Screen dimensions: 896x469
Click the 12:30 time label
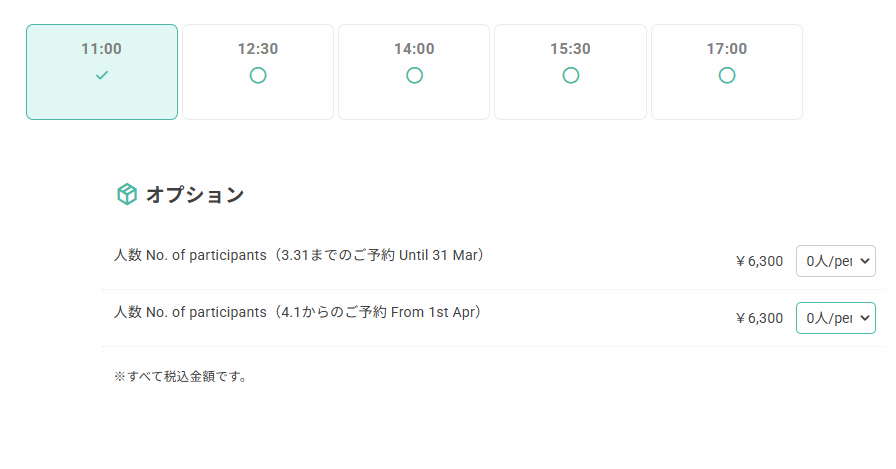click(258, 49)
